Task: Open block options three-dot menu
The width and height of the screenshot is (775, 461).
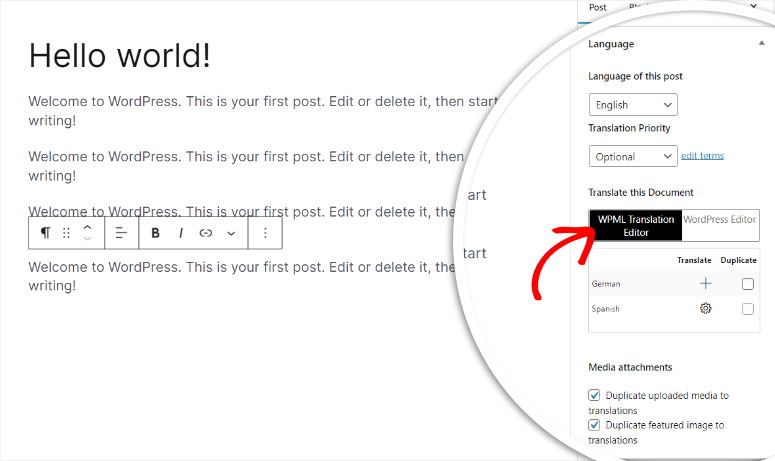Action: click(265, 233)
